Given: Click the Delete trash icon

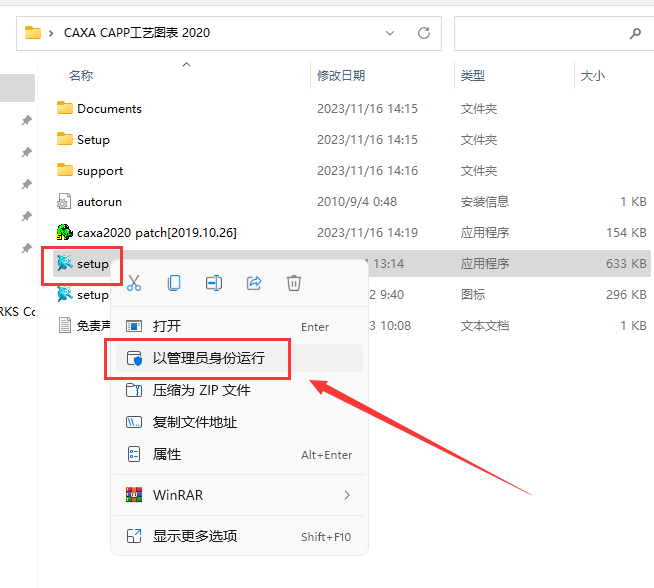Looking at the screenshot, I should [294, 283].
